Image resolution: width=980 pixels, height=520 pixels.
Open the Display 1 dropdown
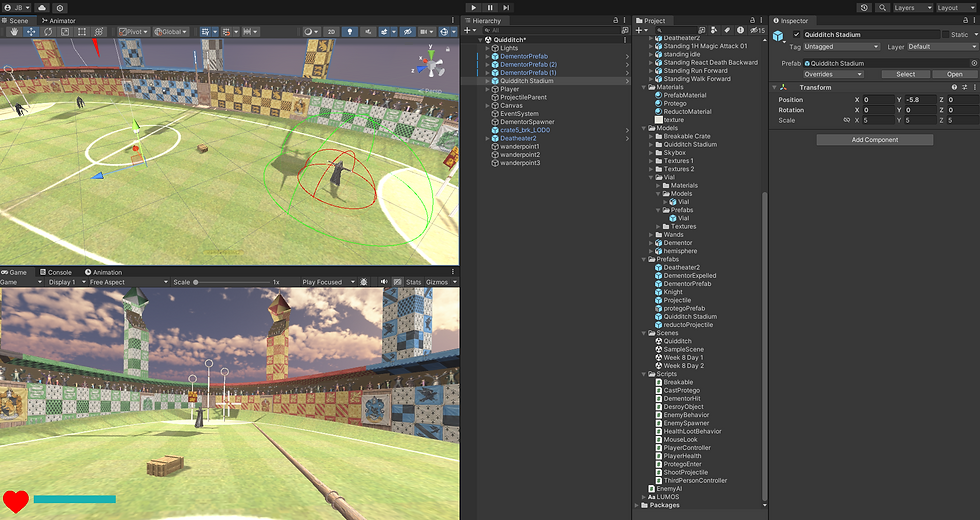(66, 282)
